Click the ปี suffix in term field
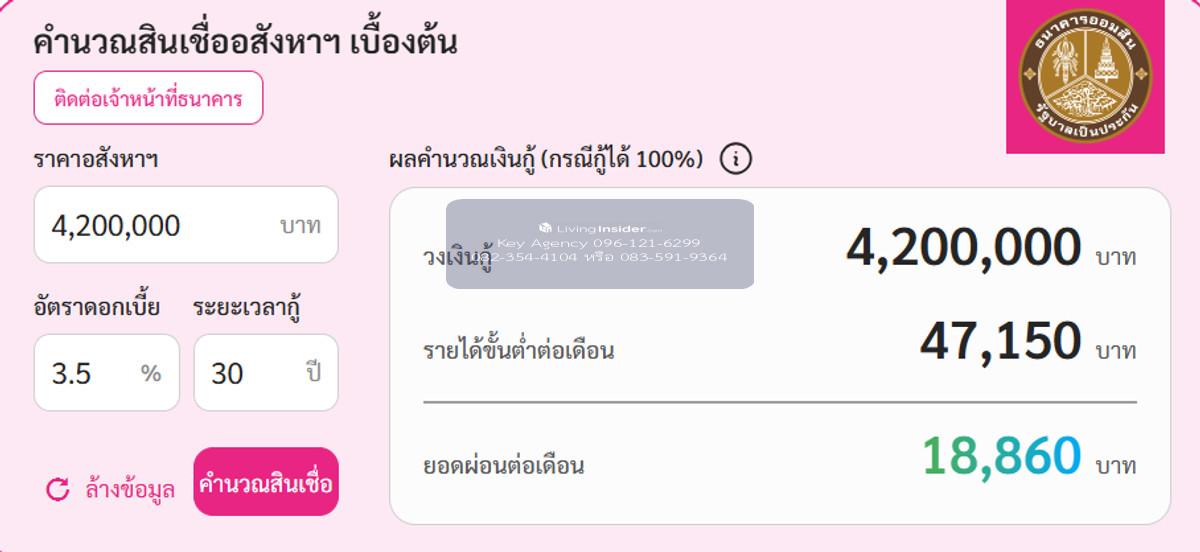The height and width of the screenshot is (552, 1200). click(x=314, y=374)
